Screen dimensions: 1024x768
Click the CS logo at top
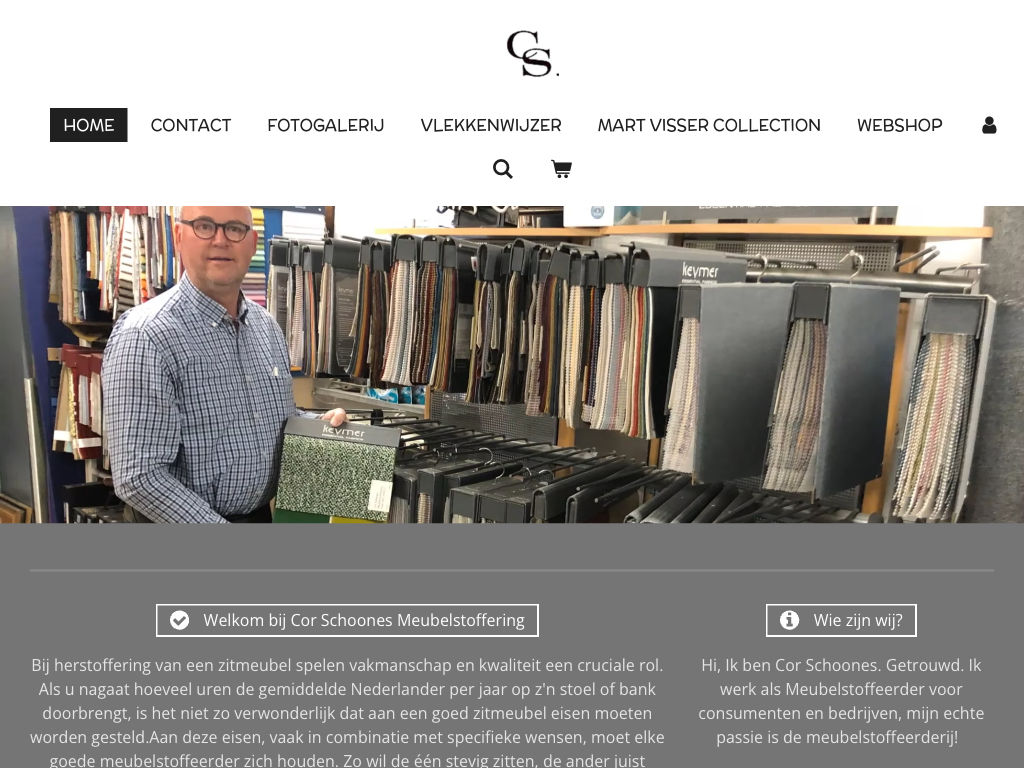coord(532,54)
